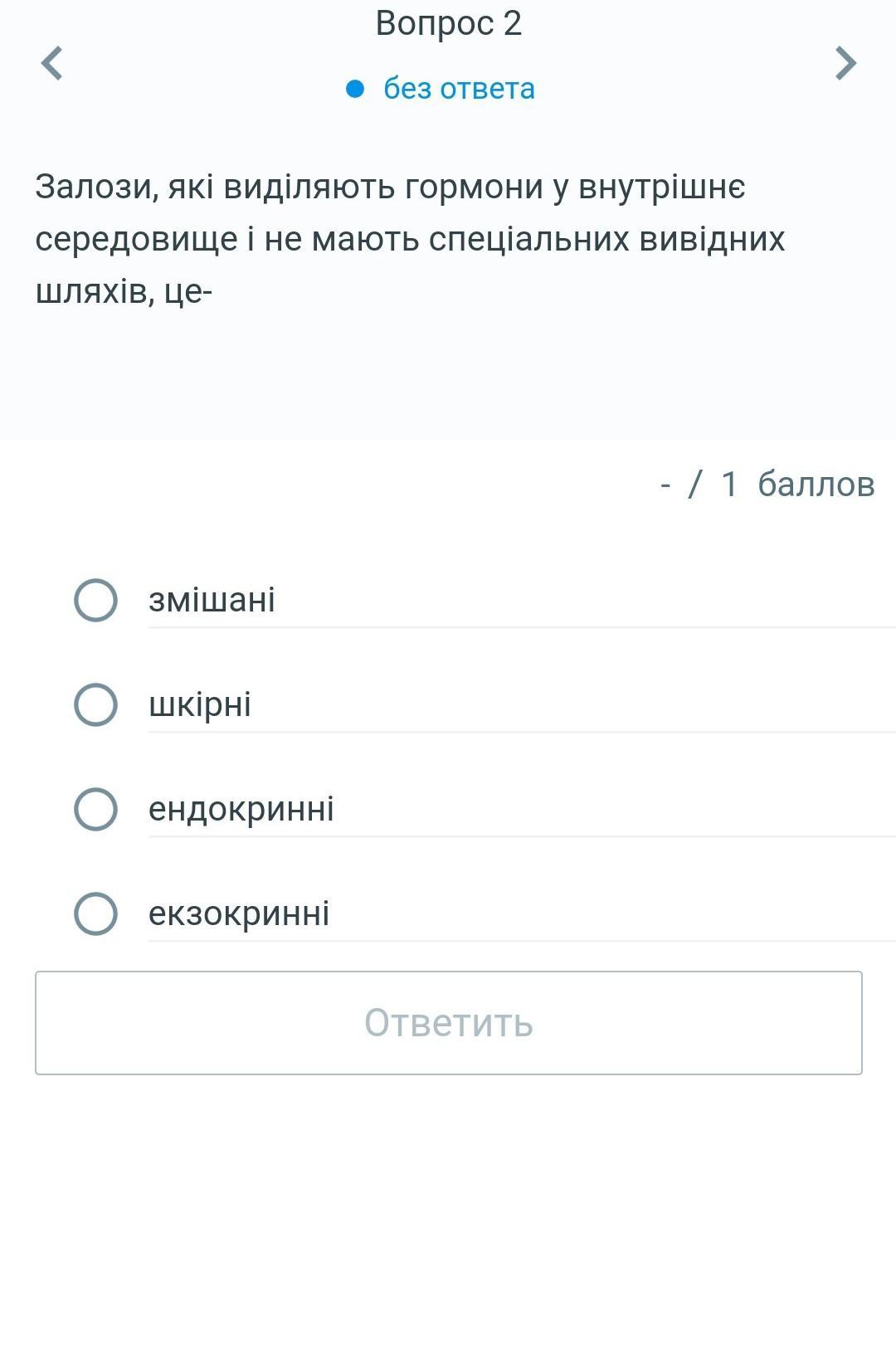The height and width of the screenshot is (1359, 896).
Task: Go to the next question arrow
Action: click(845, 63)
